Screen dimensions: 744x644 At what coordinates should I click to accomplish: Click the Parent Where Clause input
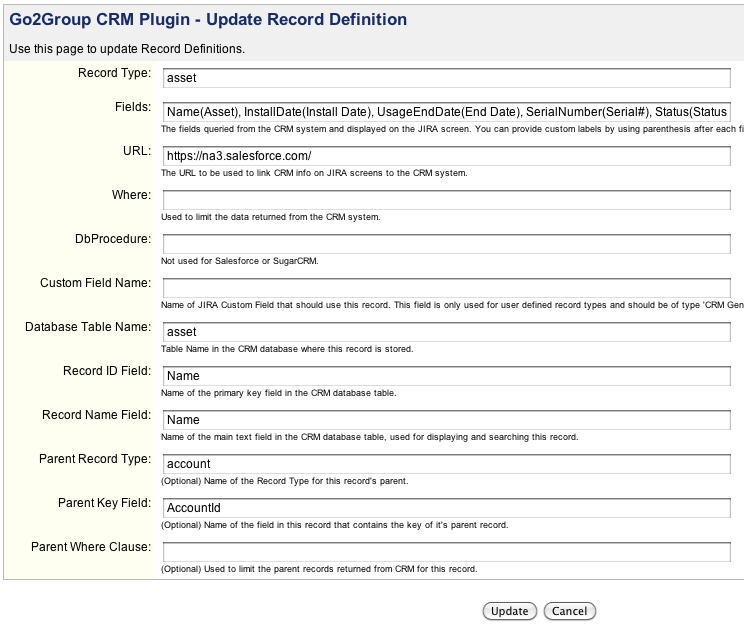pos(446,552)
